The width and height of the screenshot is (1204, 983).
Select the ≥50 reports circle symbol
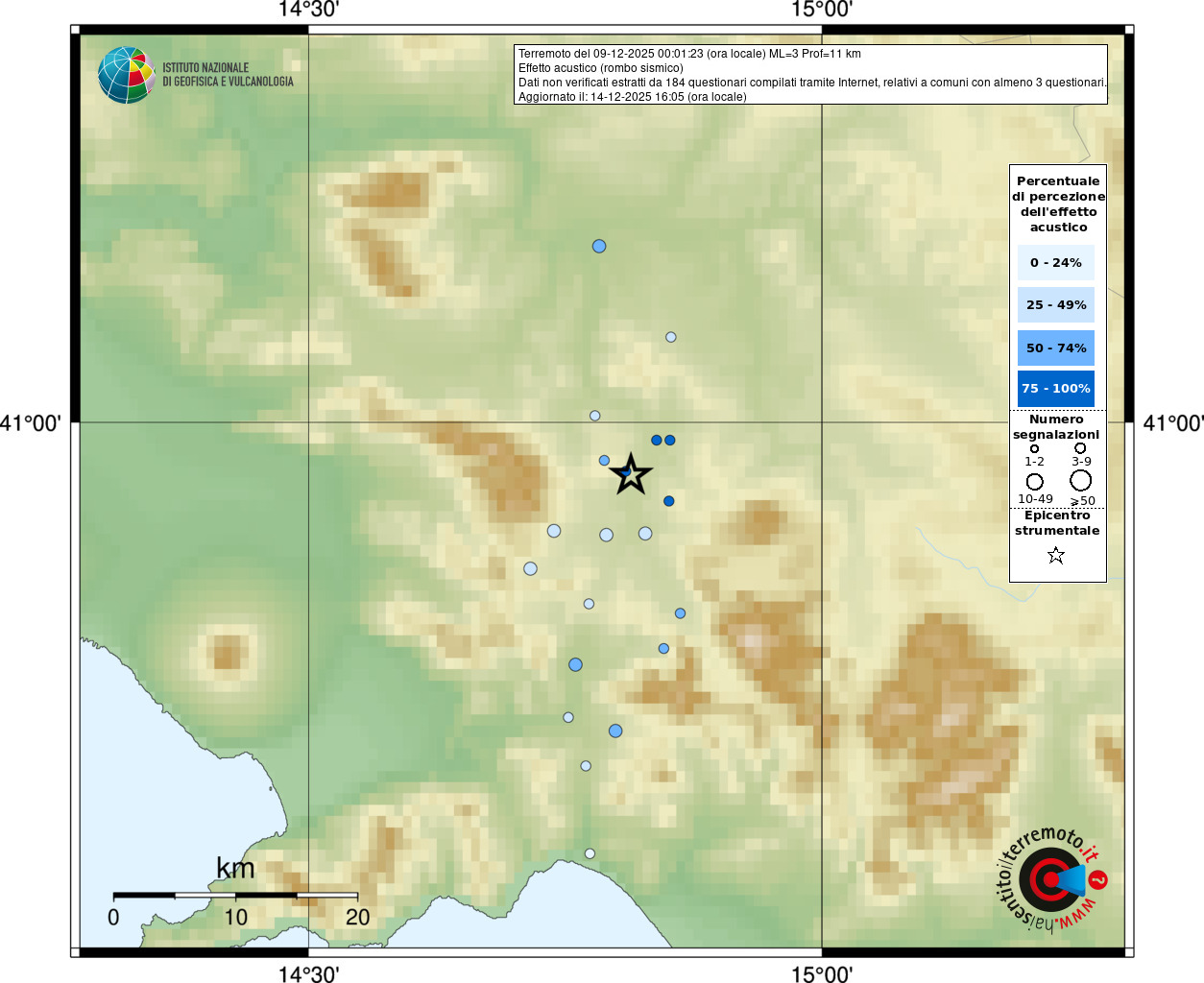1081,480
